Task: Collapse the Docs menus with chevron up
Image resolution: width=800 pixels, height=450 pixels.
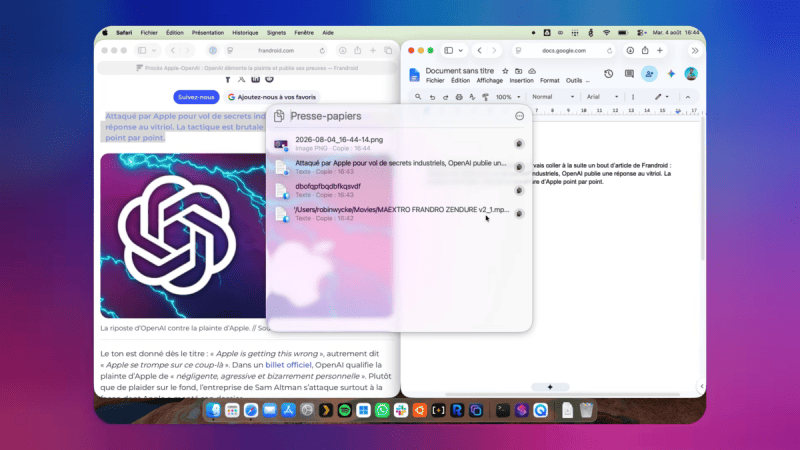Action: tap(688, 97)
